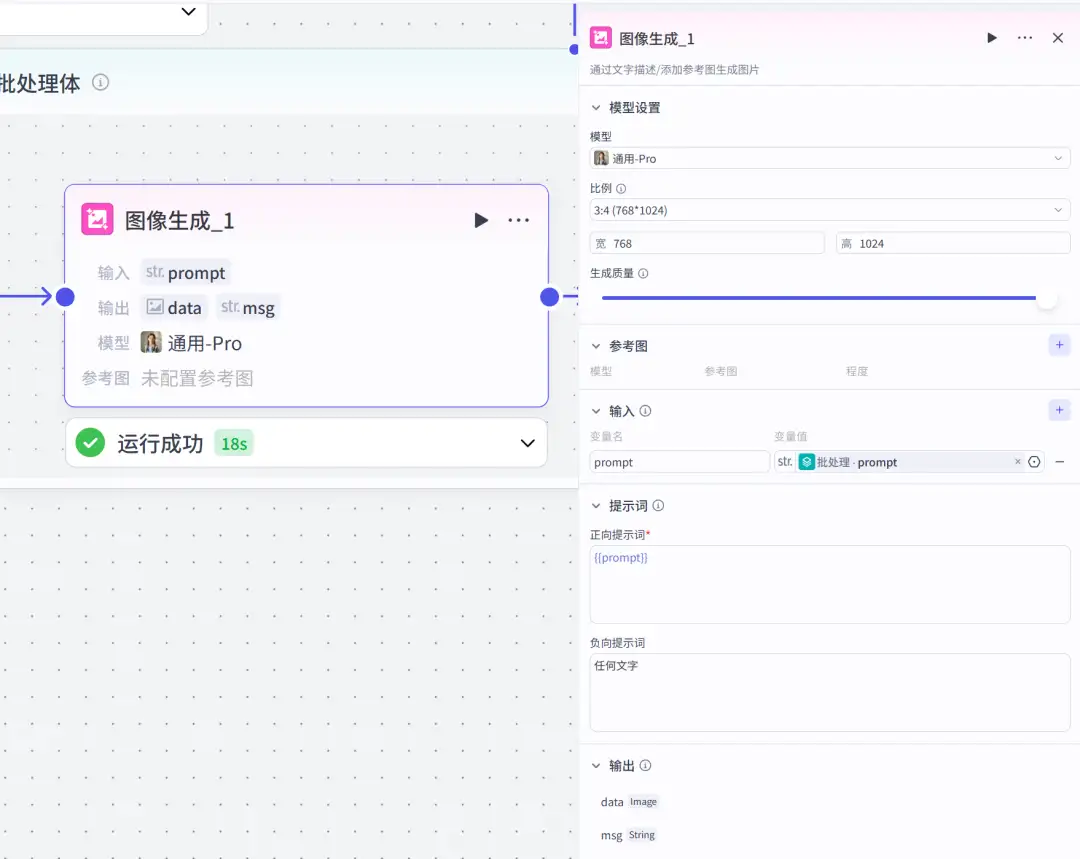Click the 高 height field 1024
The width and height of the screenshot is (1080, 859).
click(953, 243)
